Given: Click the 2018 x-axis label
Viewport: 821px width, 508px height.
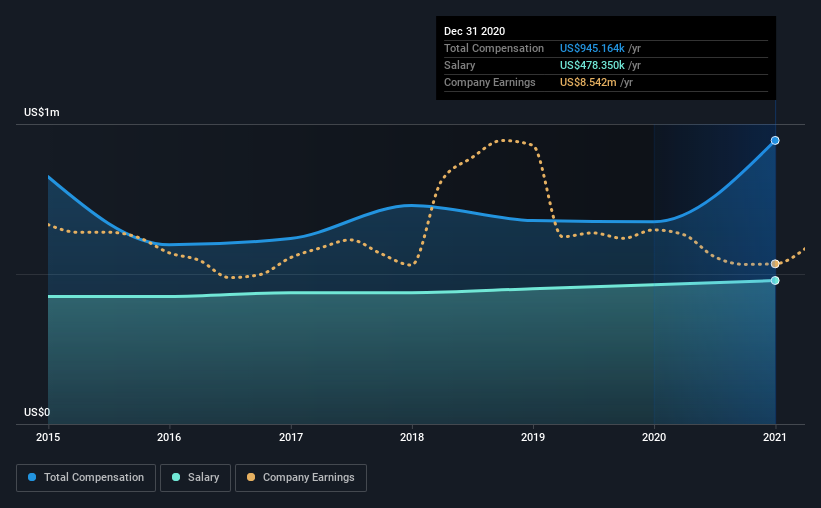Looking at the screenshot, I should [x=412, y=437].
